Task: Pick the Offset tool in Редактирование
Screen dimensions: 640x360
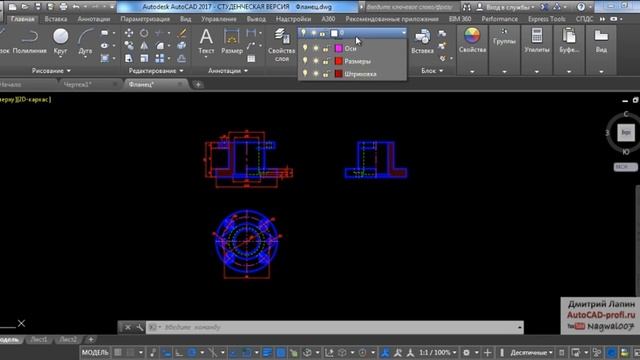Action: tap(182, 58)
